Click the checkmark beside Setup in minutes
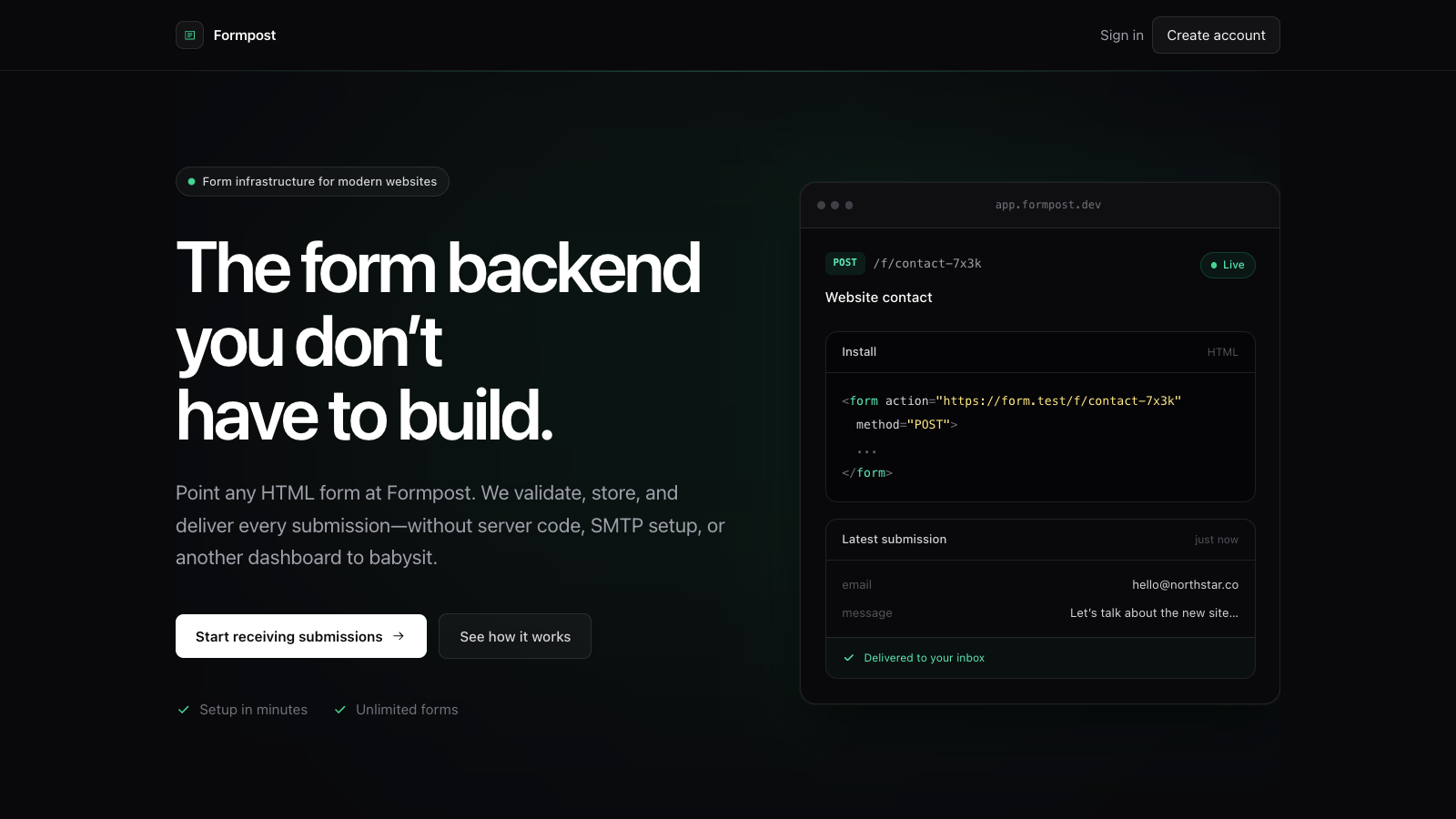This screenshot has height=819, width=1456. coord(184,710)
